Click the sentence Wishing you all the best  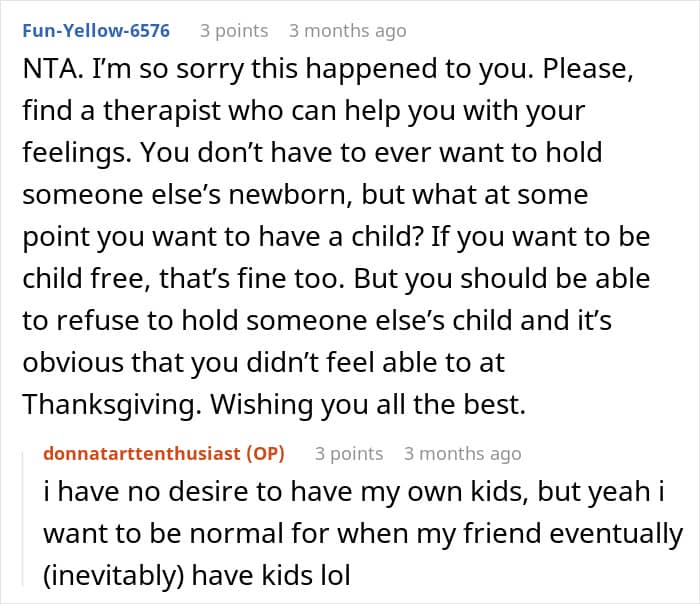point(368,405)
